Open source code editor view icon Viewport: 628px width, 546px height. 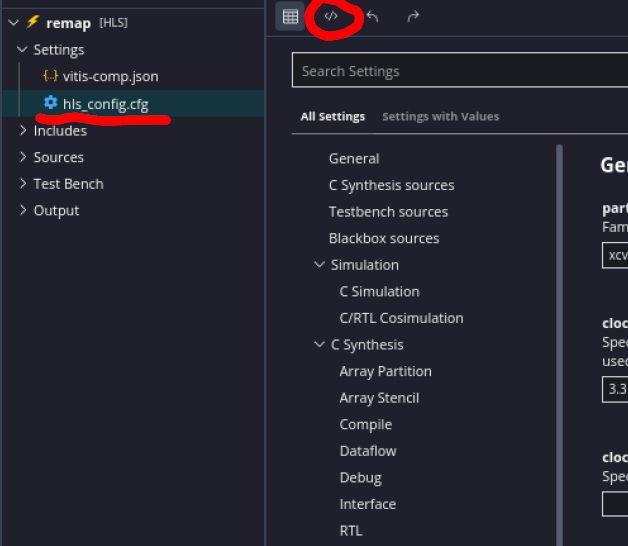[332, 16]
